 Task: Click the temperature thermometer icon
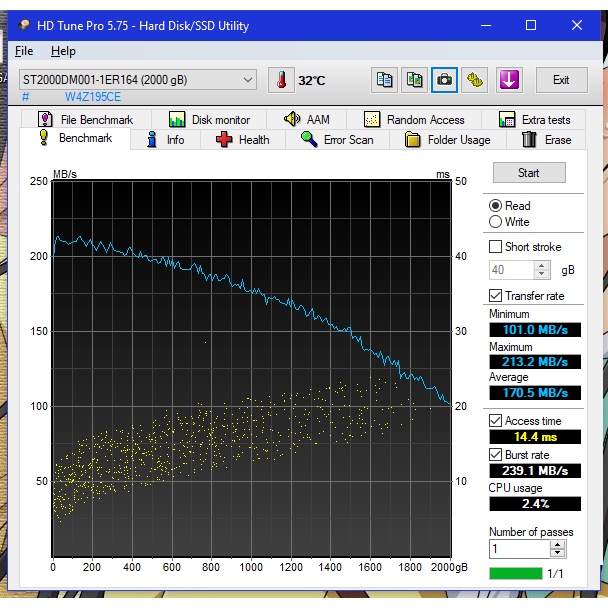pyautogui.click(x=282, y=80)
